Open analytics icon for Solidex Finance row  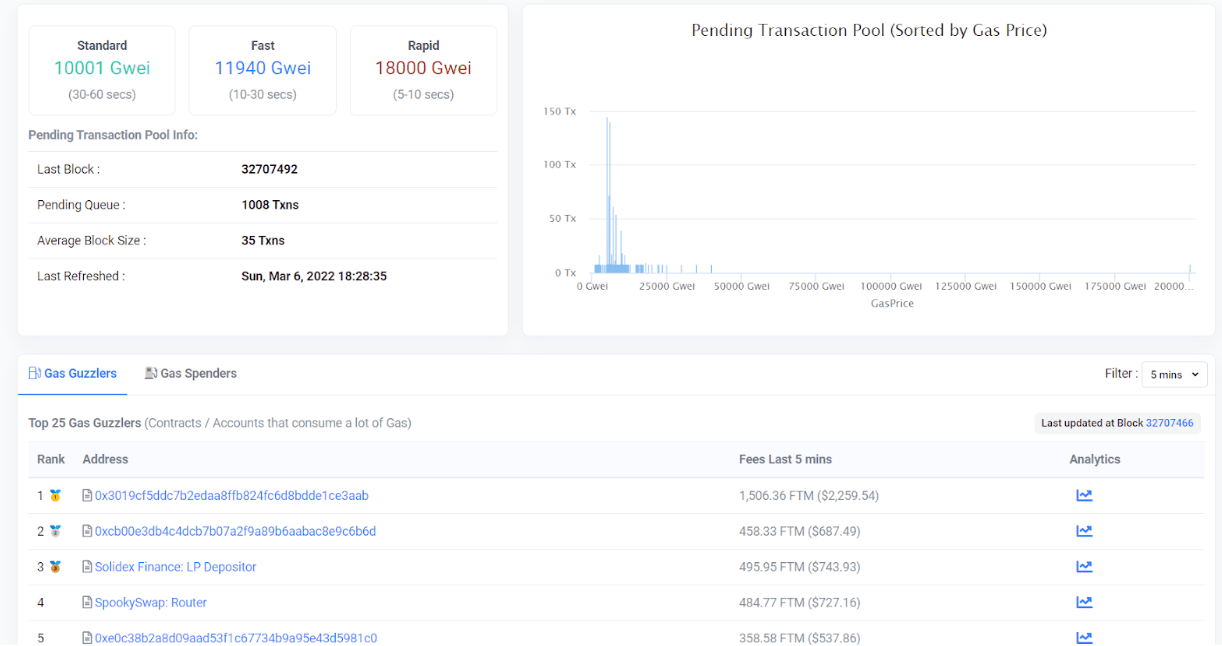[1084, 567]
